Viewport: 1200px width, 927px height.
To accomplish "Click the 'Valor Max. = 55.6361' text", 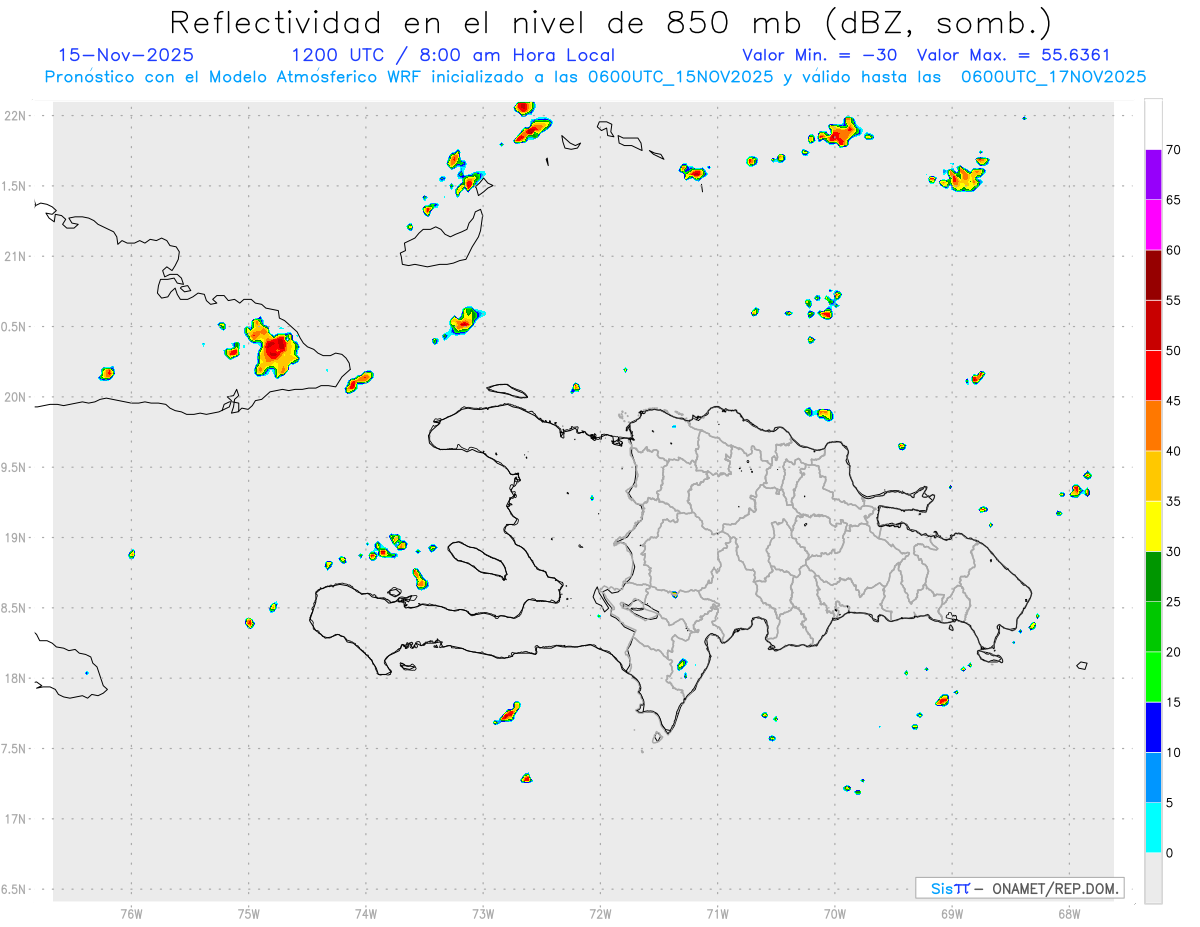I will [1014, 55].
